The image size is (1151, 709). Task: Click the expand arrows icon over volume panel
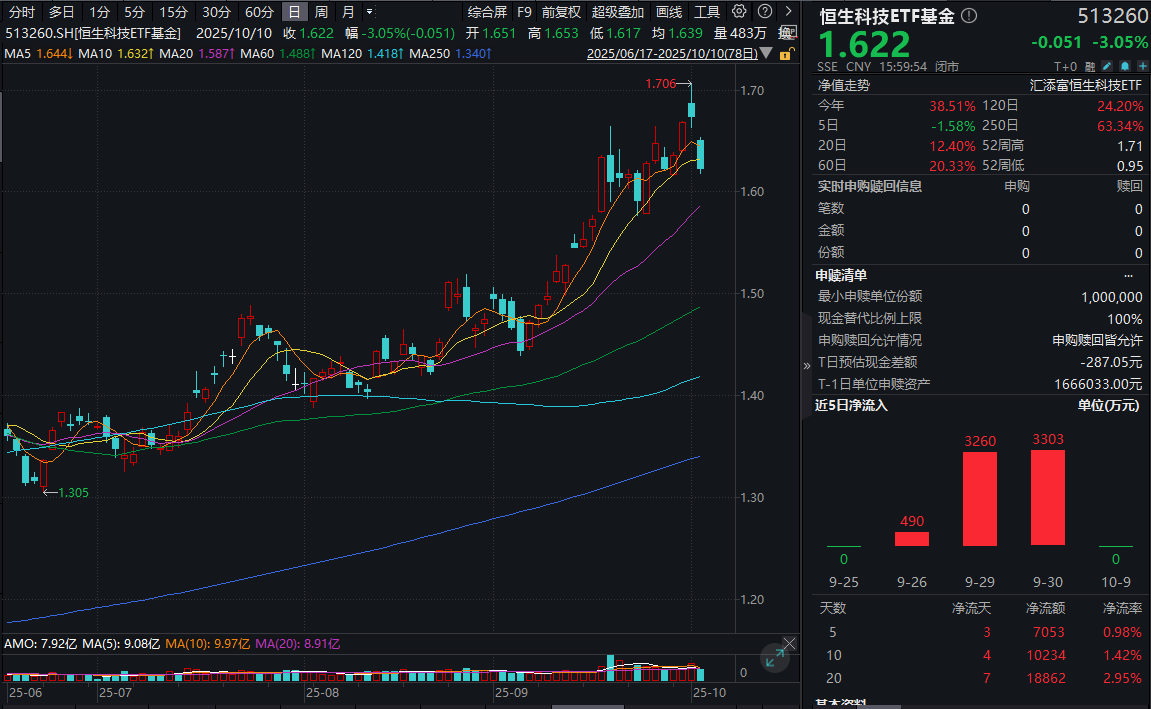coord(774,657)
